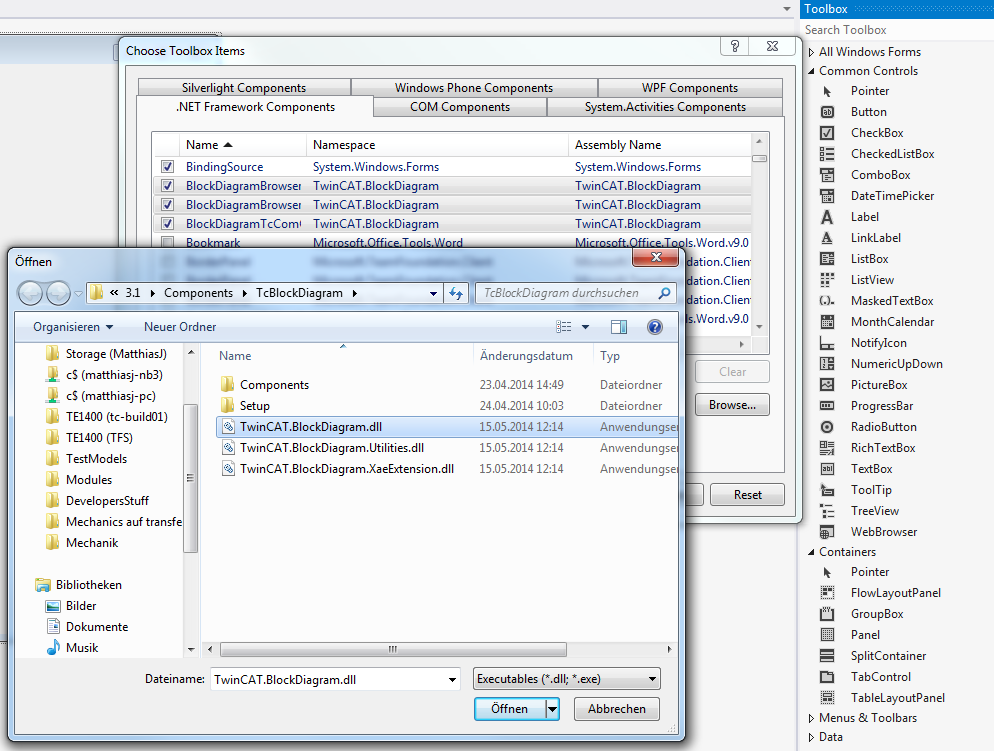
Task: Uncheck the BlockDiagramTcCom component checkbox
Action: (167, 224)
